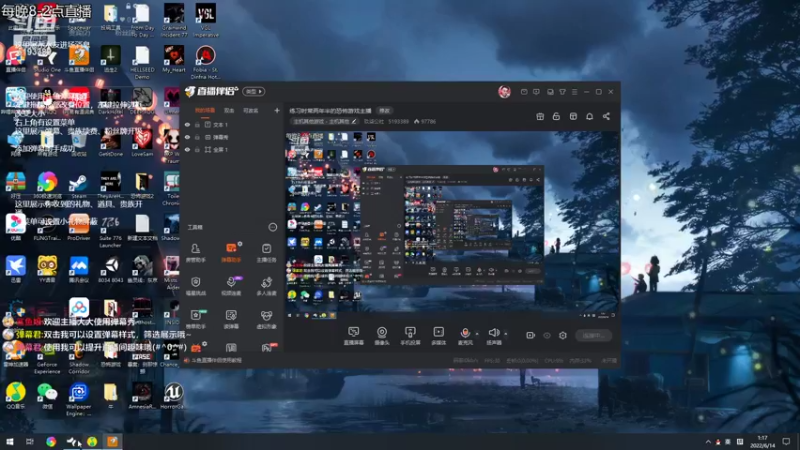800x450 pixels.
Task: Open the feedback message icon in title bar
Action: pyautogui.click(x=536, y=92)
